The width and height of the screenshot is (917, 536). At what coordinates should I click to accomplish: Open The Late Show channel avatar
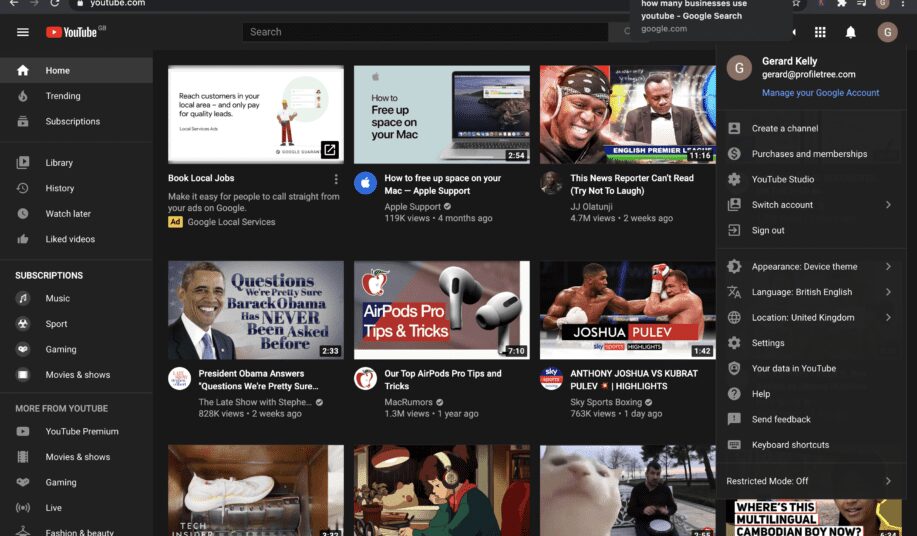tap(180, 379)
